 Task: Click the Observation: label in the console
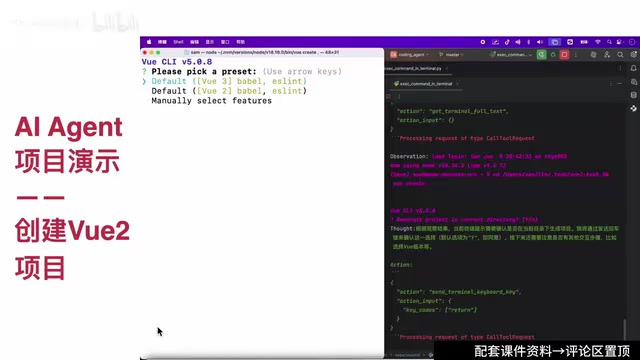coord(409,156)
